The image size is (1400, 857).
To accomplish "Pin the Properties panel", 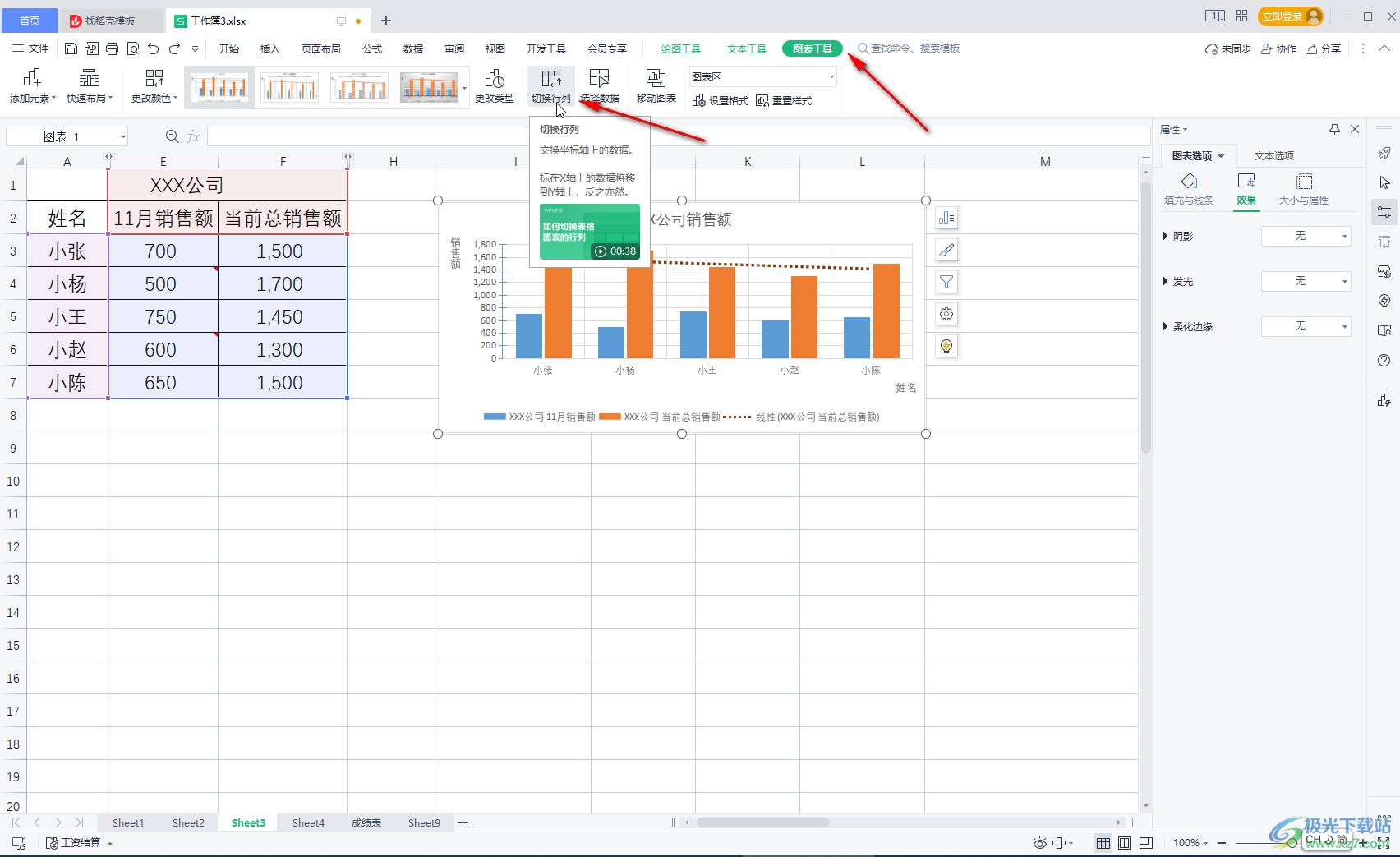I will [x=1334, y=129].
